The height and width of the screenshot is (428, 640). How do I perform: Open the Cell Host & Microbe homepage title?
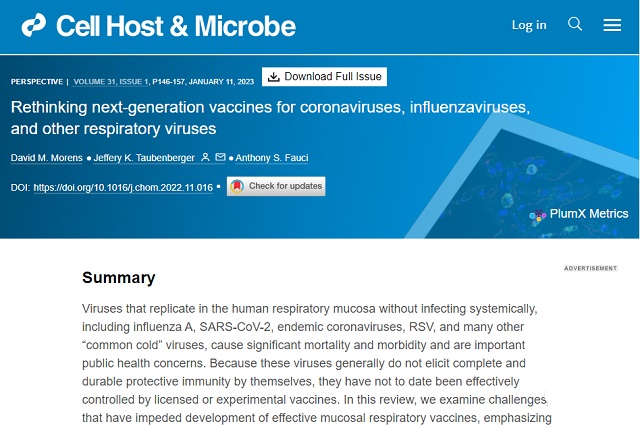pyautogui.click(x=176, y=26)
